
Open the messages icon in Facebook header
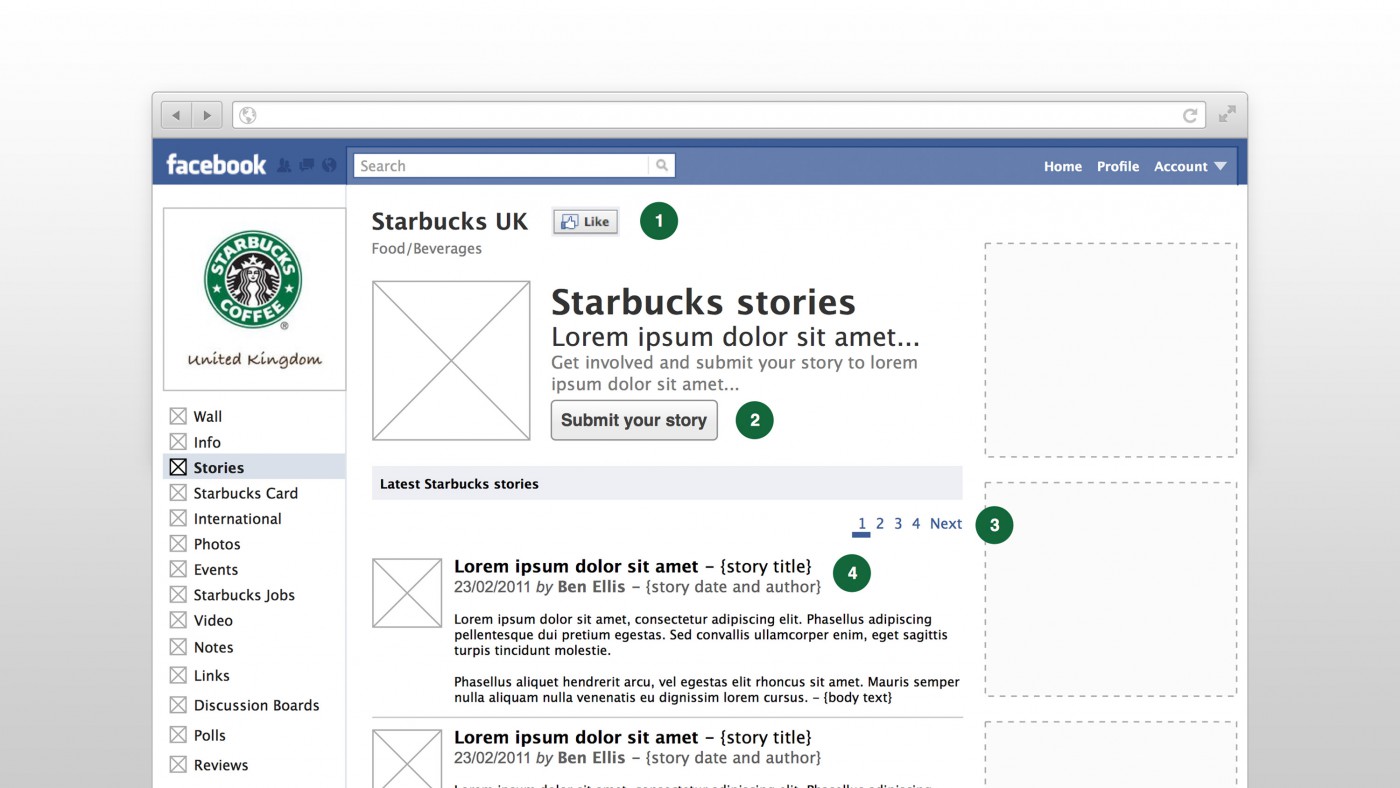point(307,165)
